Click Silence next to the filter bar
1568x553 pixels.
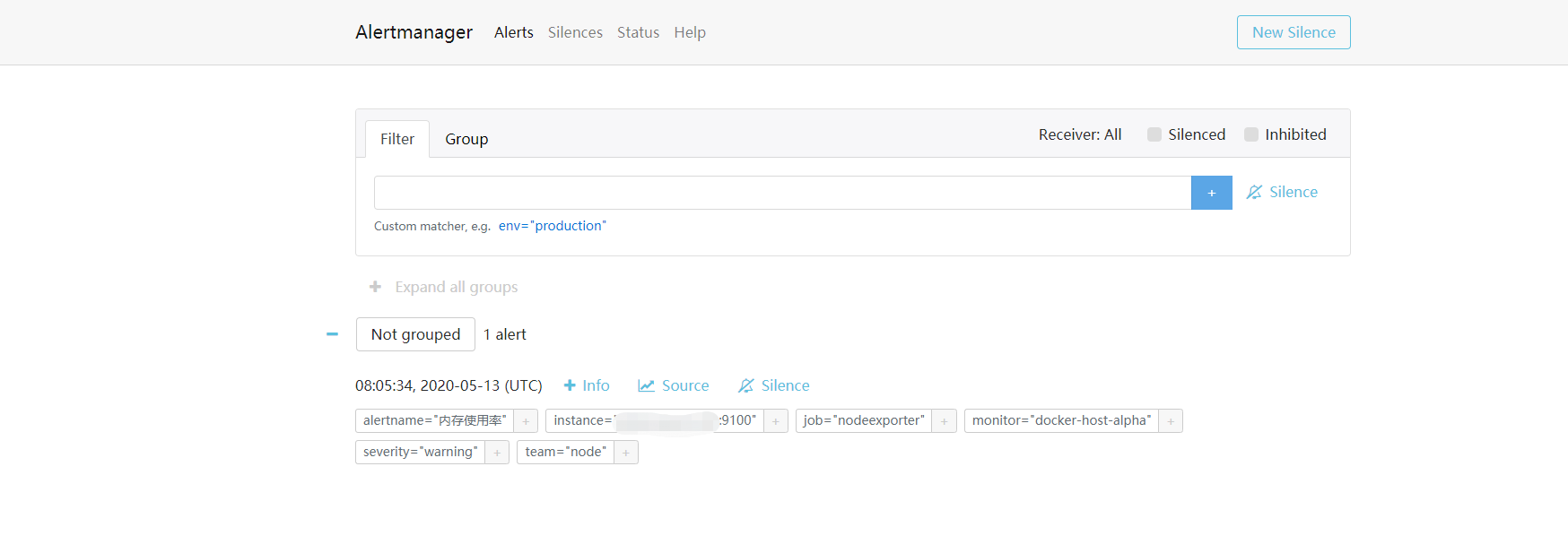point(1283,192)
